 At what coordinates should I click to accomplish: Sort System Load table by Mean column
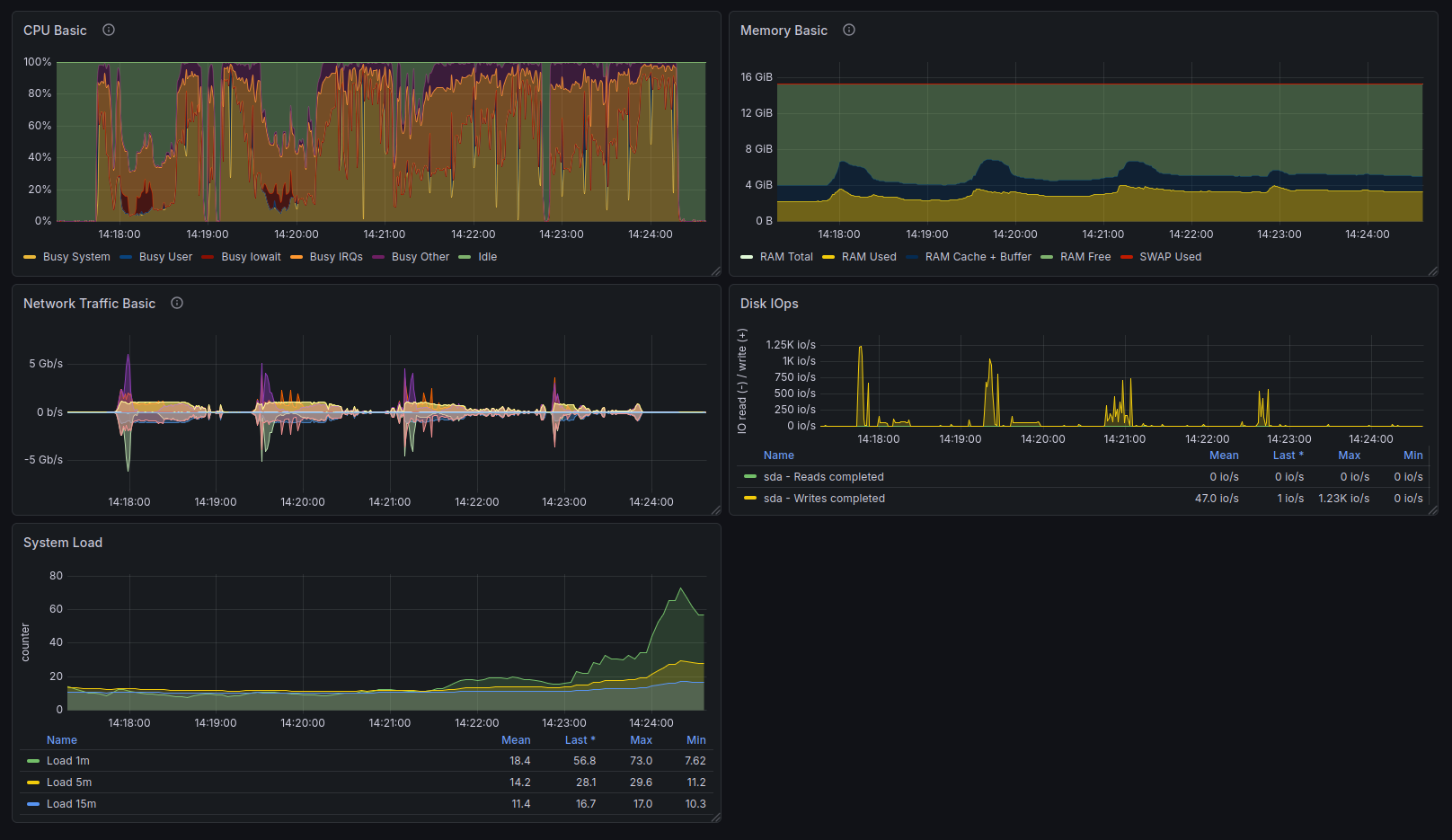click(x=516, y=740)
